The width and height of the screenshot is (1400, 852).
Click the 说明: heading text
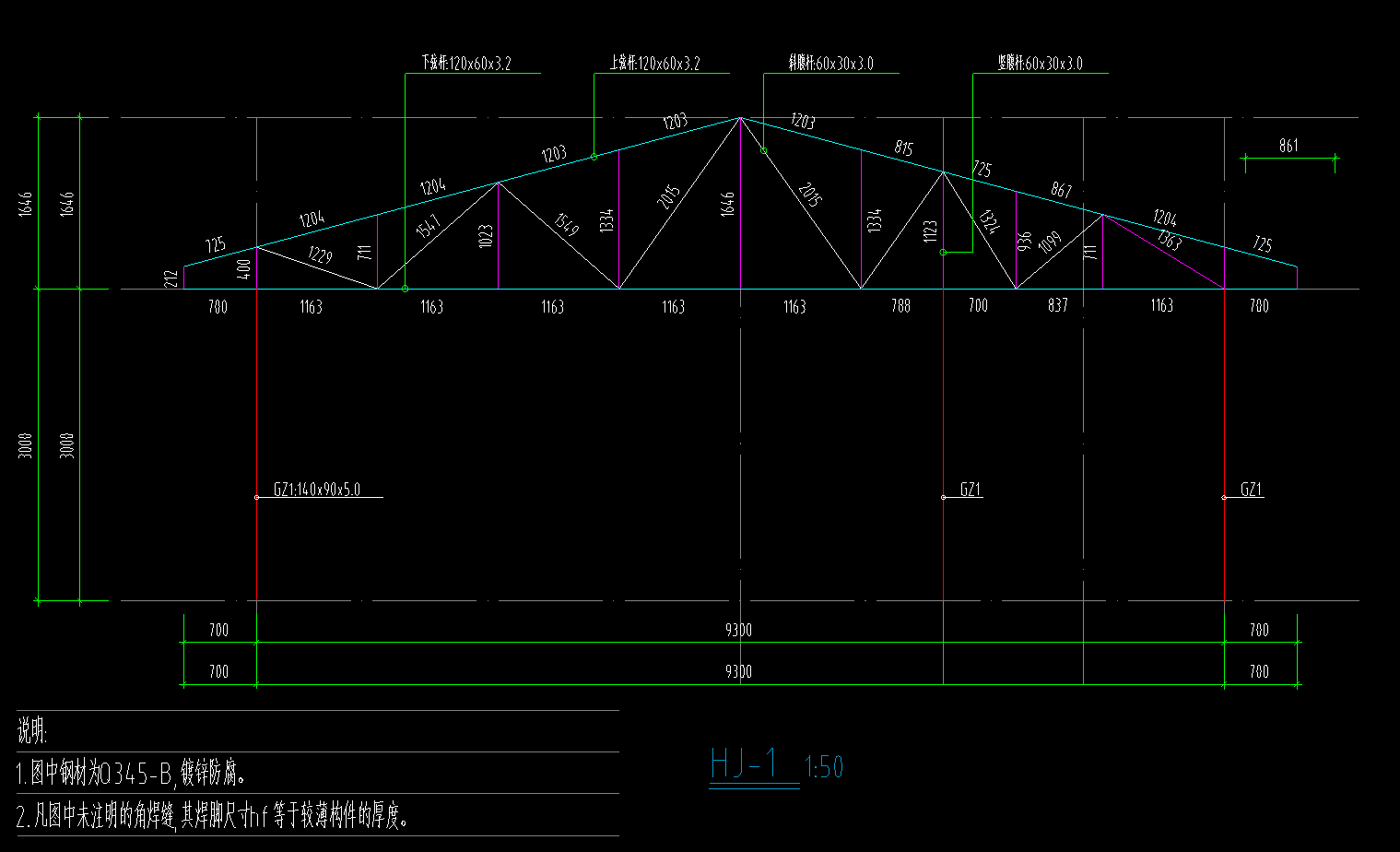pyautogui.click(x=32, y=732)
